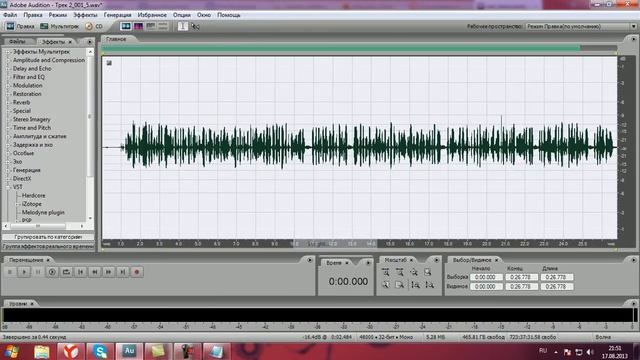The height and width of the screenshot is (360, 640).
Task: Select the Главное panel tab
Action: click(x=116, y=39)
